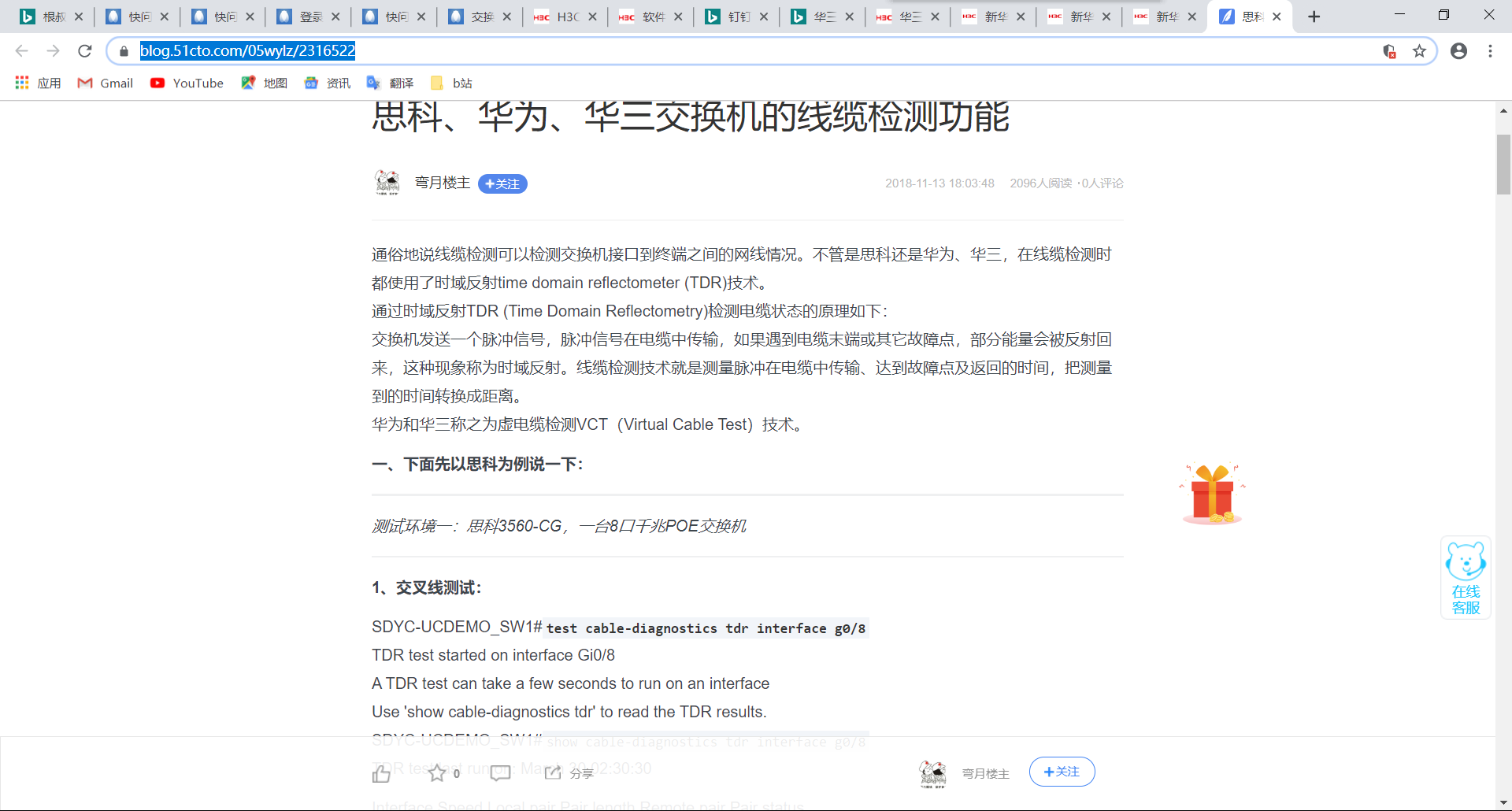Click the italic line 测试环境一：思科3560-CG

point(559,526)
